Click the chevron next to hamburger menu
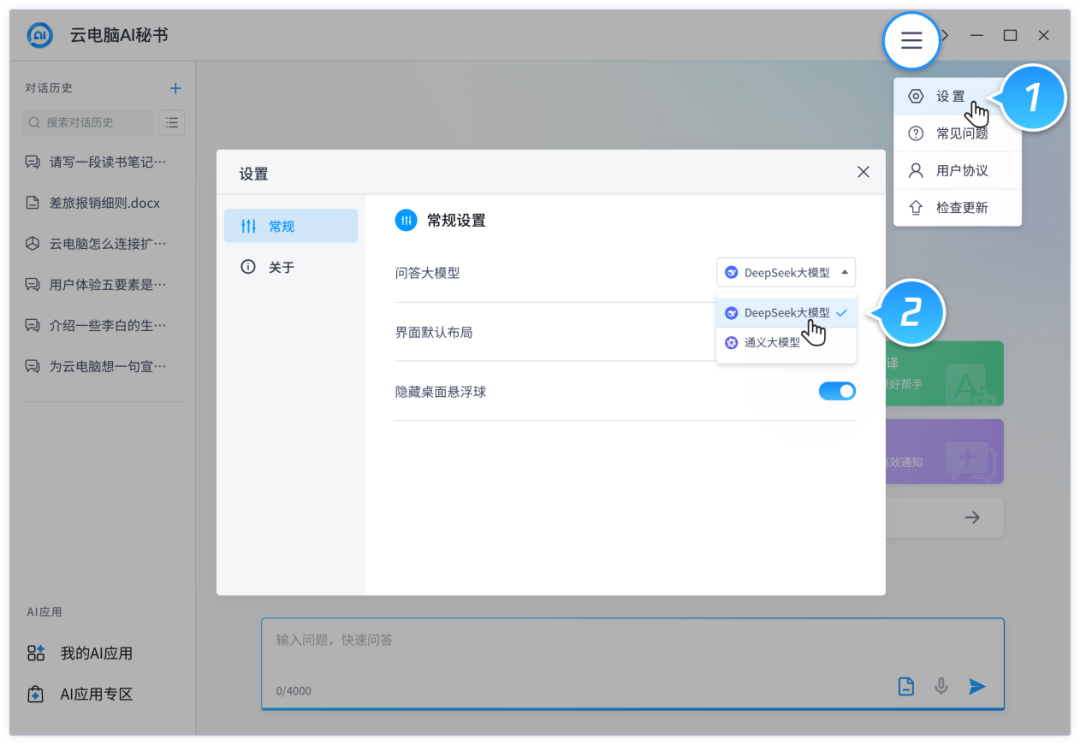The image size is (1080, 745). pyautogui.click(x=945, y=35)
